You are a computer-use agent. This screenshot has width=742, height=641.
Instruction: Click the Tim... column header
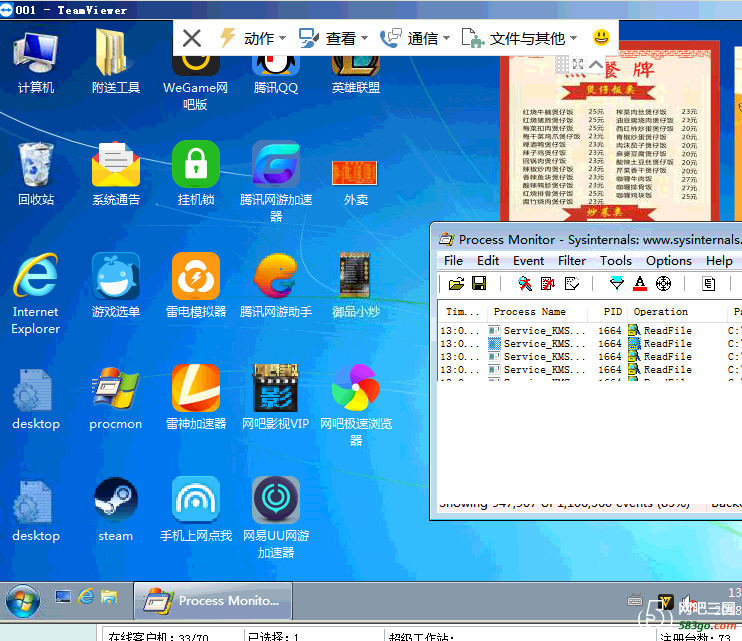click(462, 312)
